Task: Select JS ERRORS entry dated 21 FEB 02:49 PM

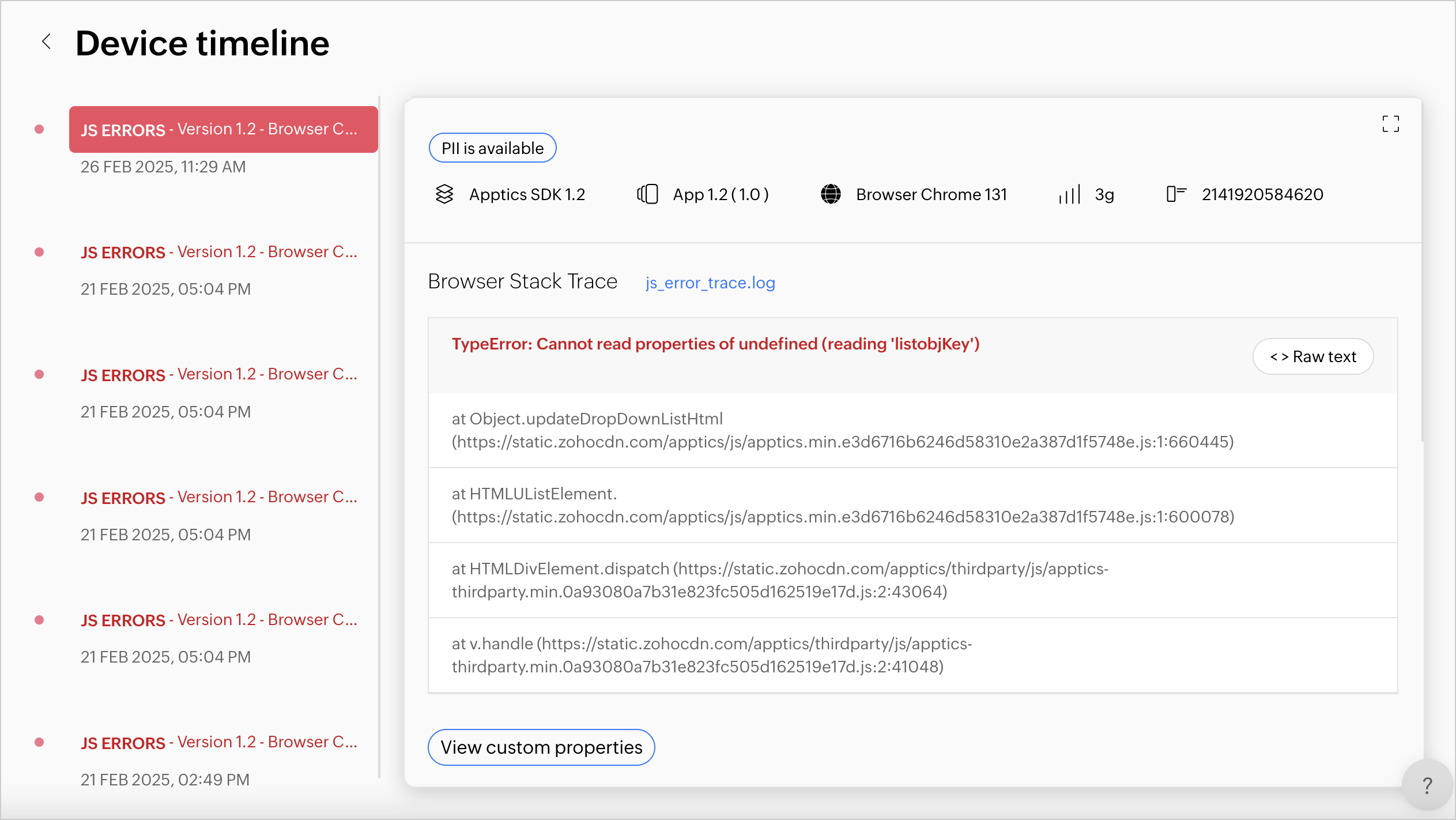Action: [219, 743]
